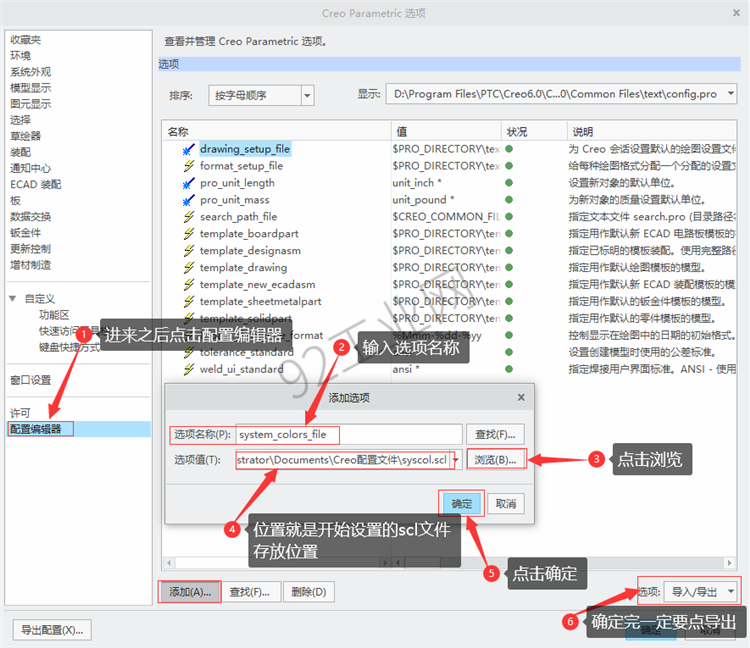Click value 'unit_pound *' cell
This screenshot has width=750, height=648.
[423, 200]
